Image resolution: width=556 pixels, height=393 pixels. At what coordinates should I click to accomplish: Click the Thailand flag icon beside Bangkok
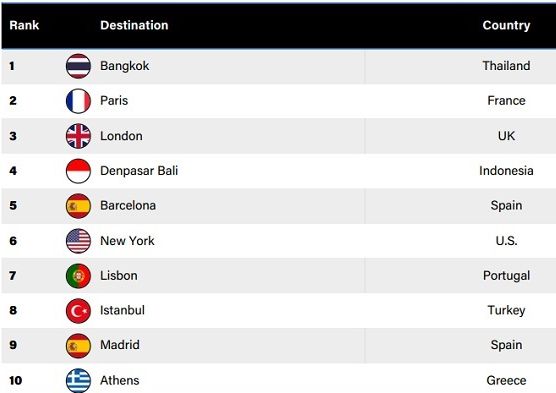[78, 66]
